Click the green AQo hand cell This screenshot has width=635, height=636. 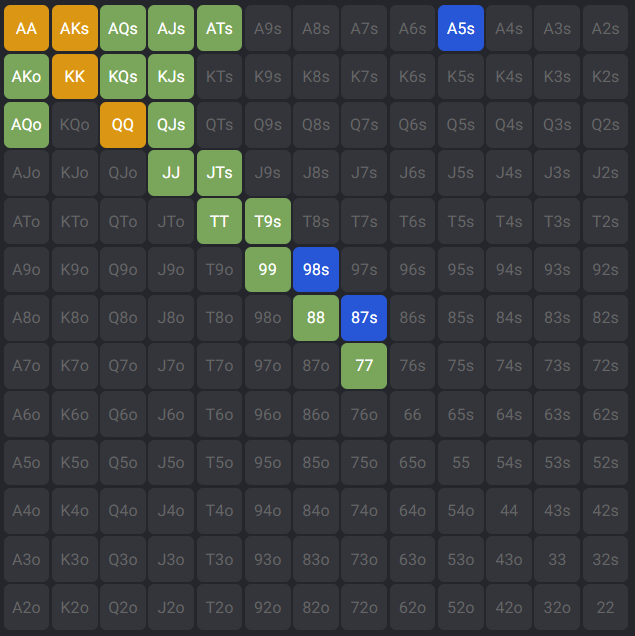(26, 125)
